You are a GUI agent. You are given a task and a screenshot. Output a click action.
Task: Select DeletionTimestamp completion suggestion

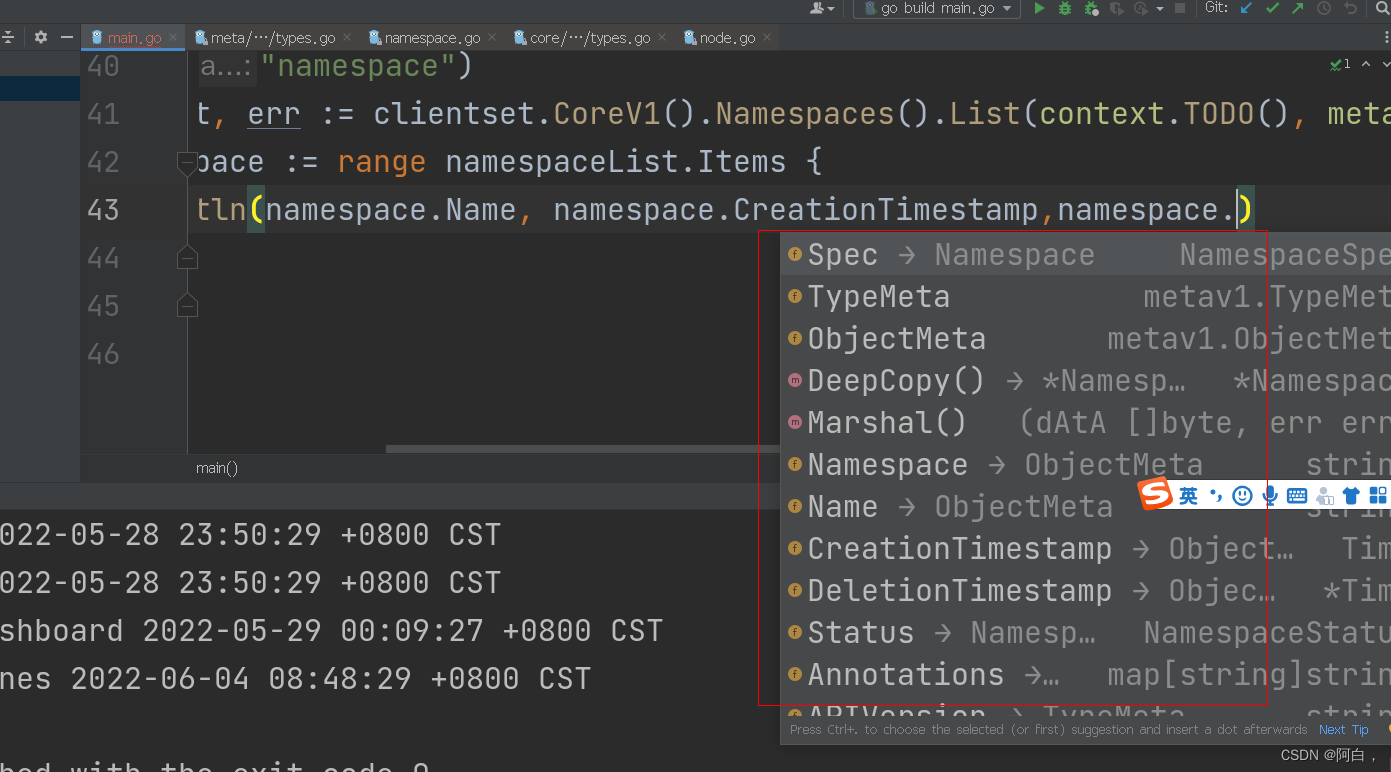pos(1086,591)
